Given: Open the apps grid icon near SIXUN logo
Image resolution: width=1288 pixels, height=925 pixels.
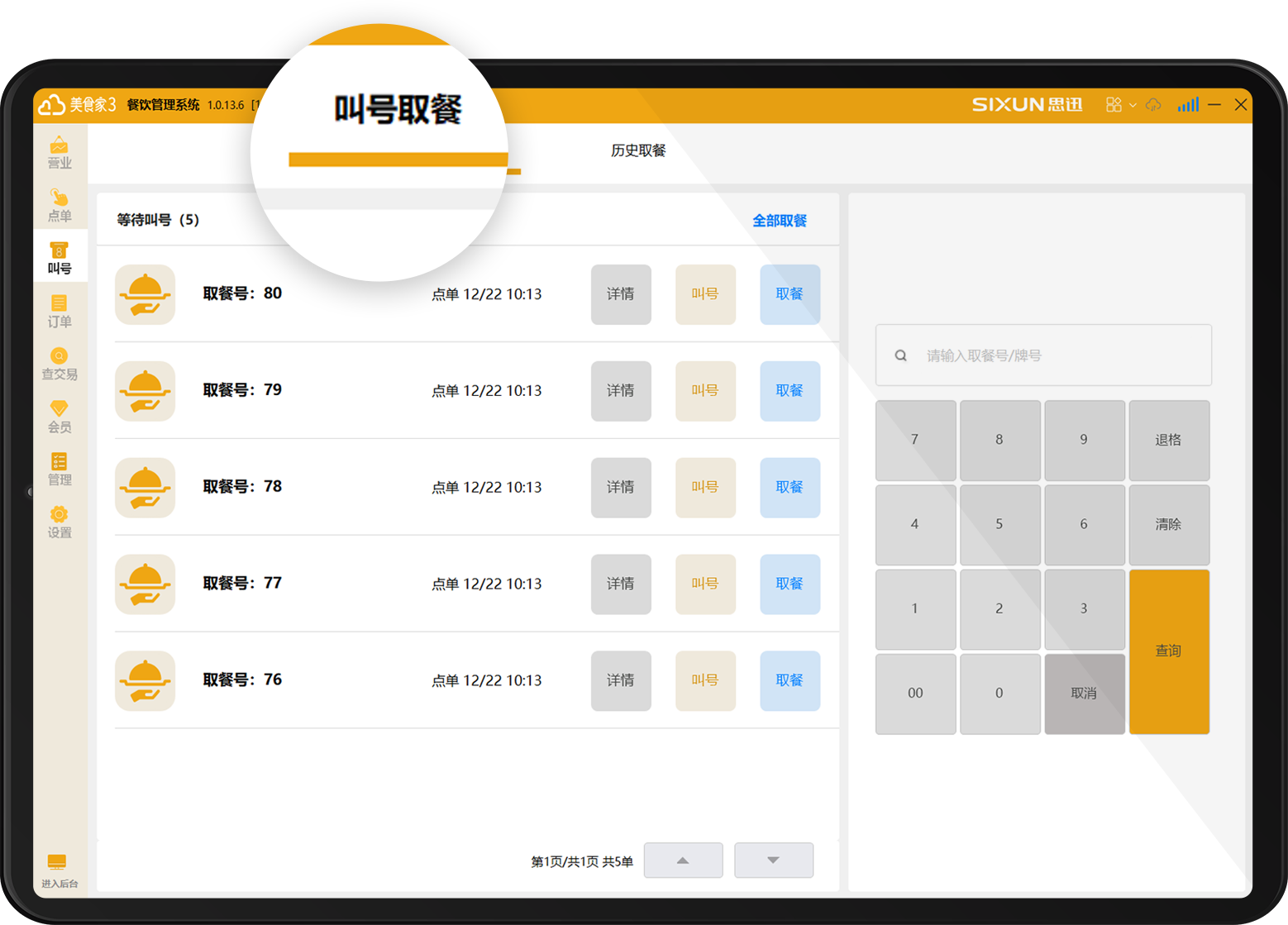Looking at the screenshot, I should click(1113, 105).
